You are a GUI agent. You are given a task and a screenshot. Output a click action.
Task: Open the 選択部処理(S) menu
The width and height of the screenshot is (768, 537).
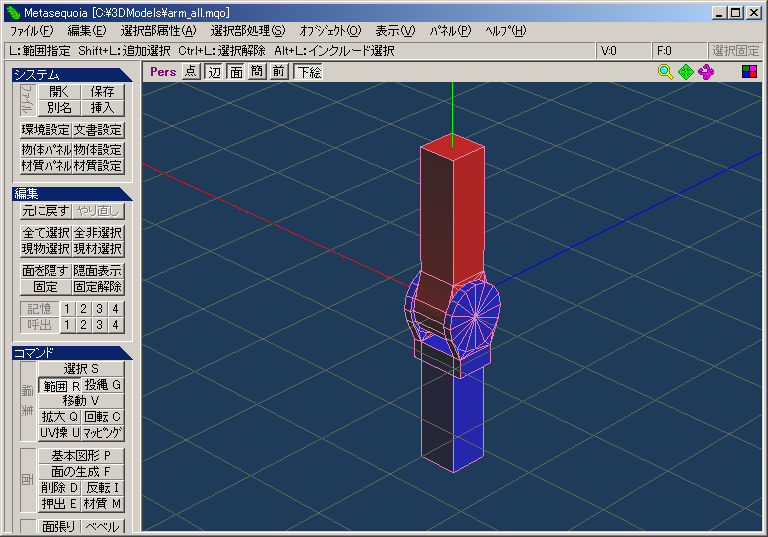[x=248, y=31]
